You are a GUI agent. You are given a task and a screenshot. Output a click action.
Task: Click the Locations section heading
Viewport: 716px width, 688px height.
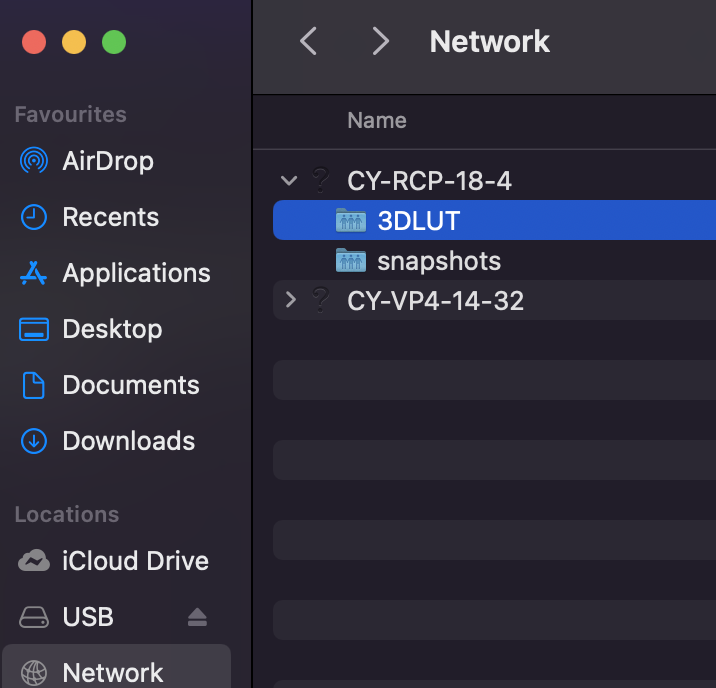[x=67, y=515]
